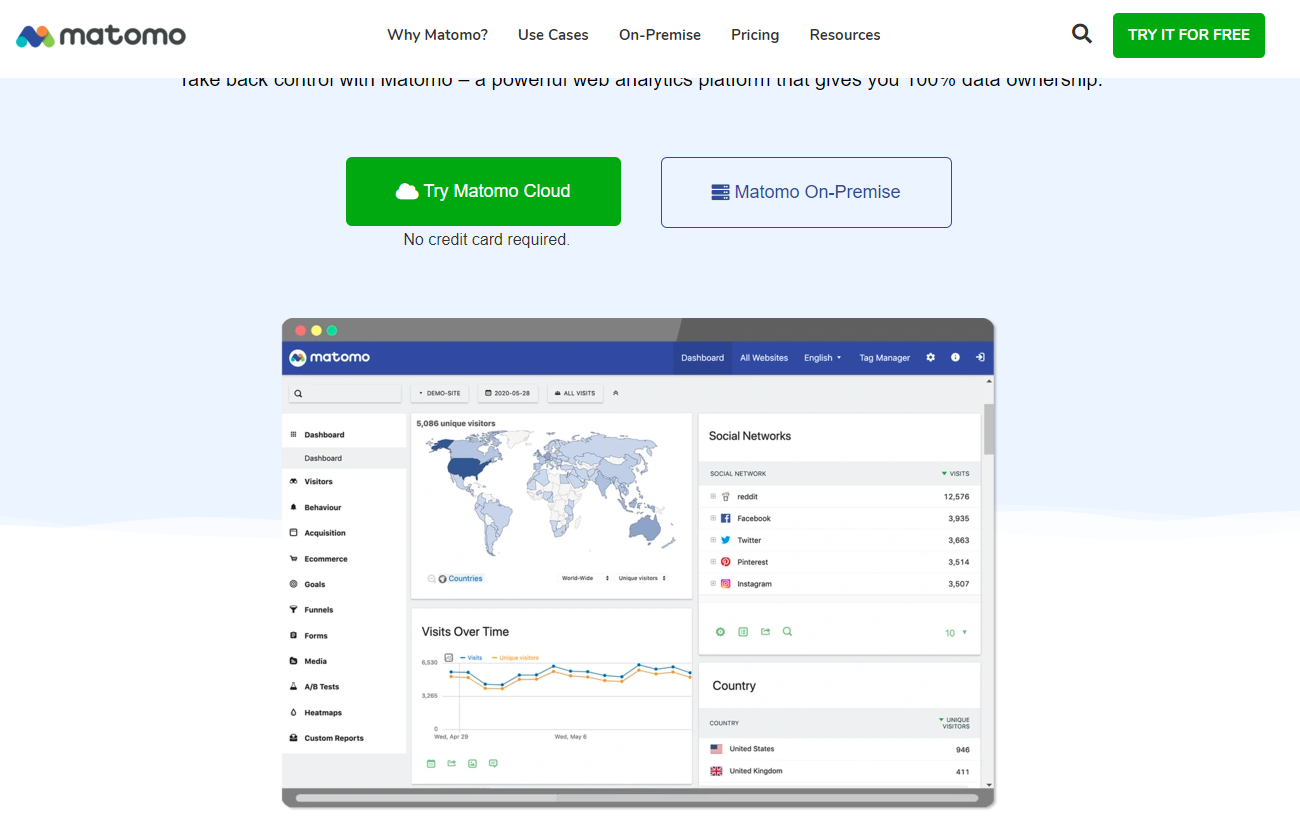Open the Pricing page
Image resolution: width=1300 pixels, height=840 pixels.
(x=755, y=35)
